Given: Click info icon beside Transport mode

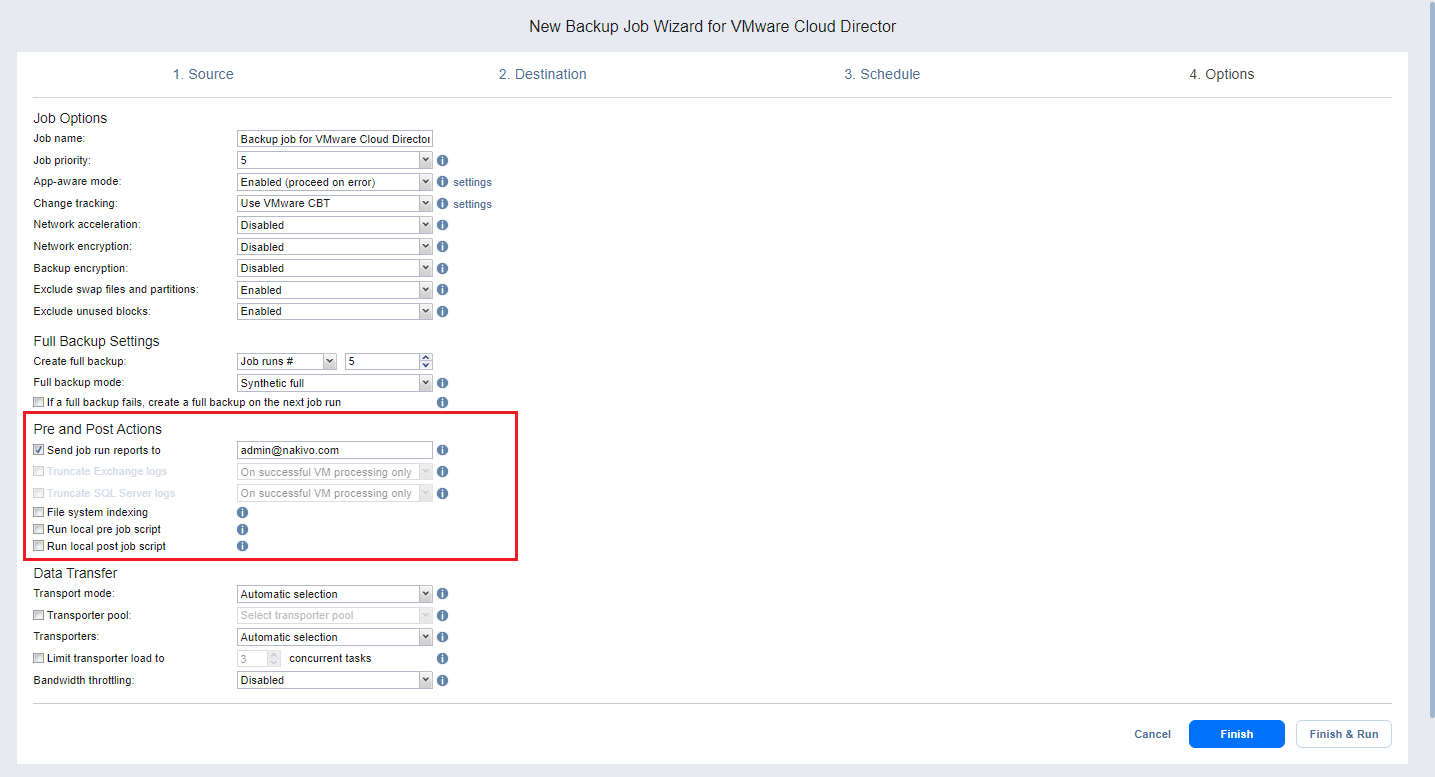Looking at the screenshot, I should (442, 594).
